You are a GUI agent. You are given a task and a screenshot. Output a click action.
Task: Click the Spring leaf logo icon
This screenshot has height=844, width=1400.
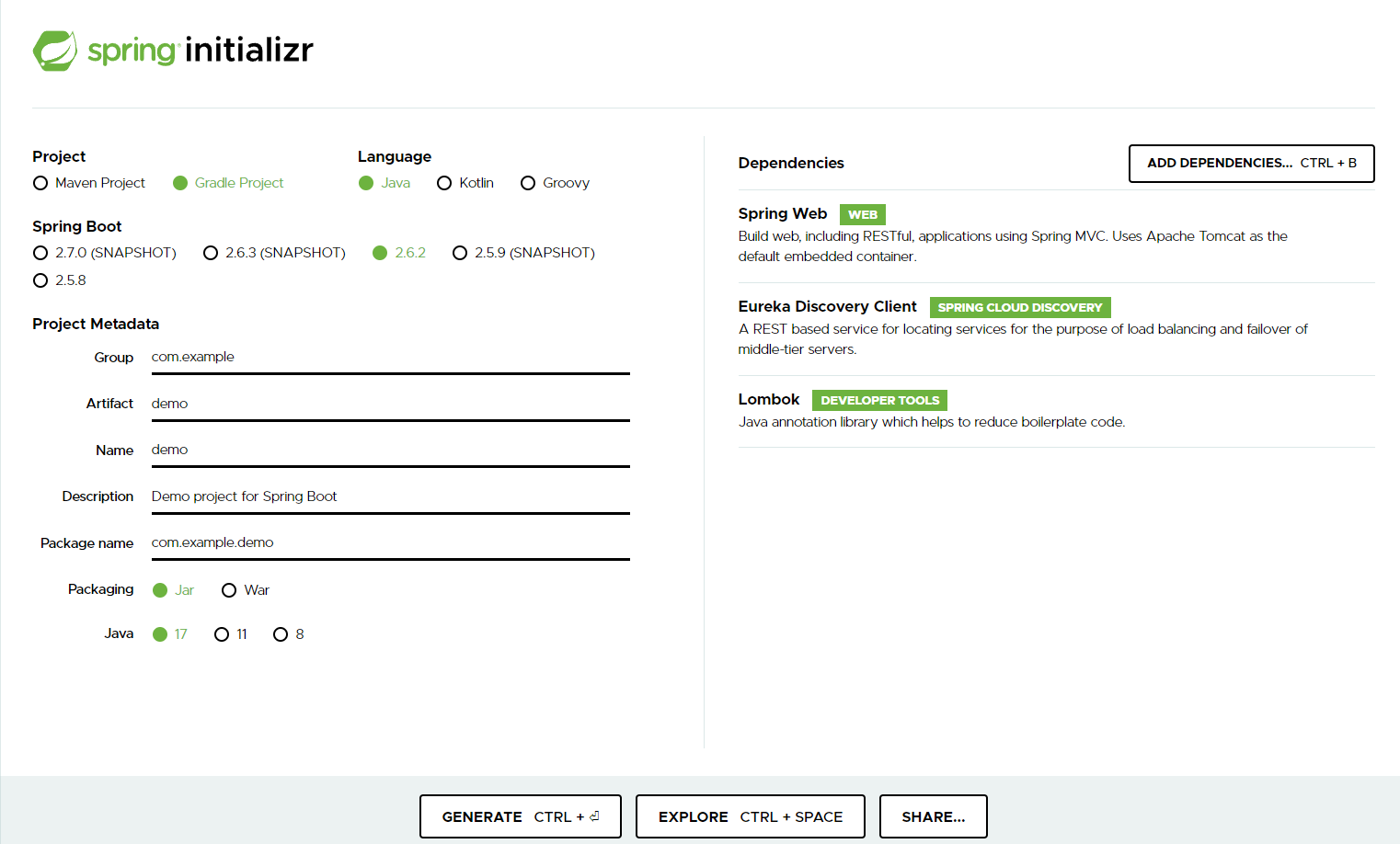click(55, 51)
